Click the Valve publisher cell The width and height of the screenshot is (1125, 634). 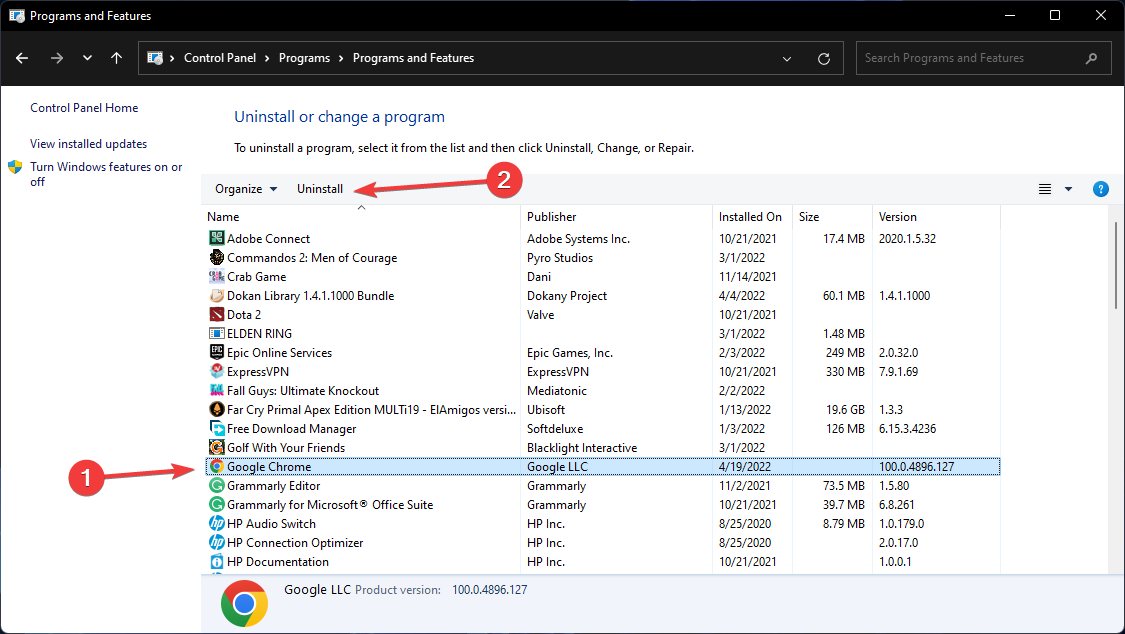[540, 314]
